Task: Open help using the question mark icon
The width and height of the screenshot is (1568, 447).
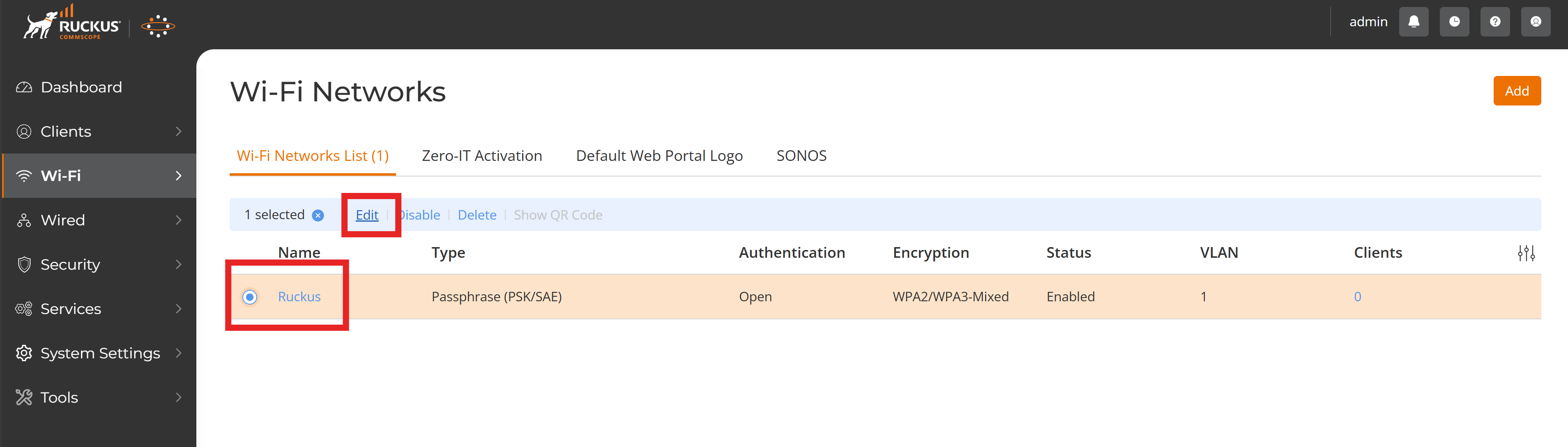Action: [x=1495, y=21]
